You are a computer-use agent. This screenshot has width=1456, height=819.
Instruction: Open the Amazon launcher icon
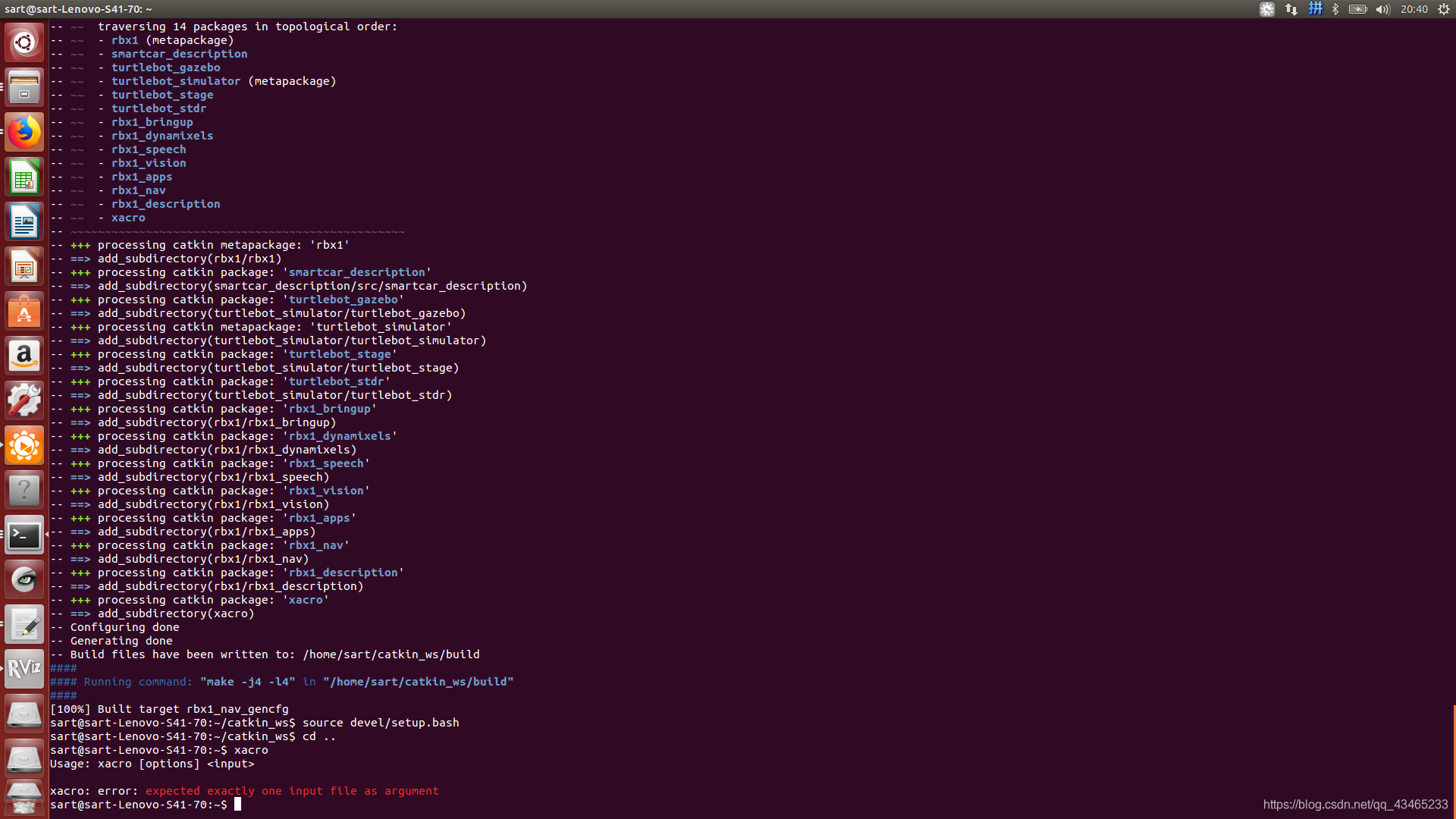[x=24, y=356]
